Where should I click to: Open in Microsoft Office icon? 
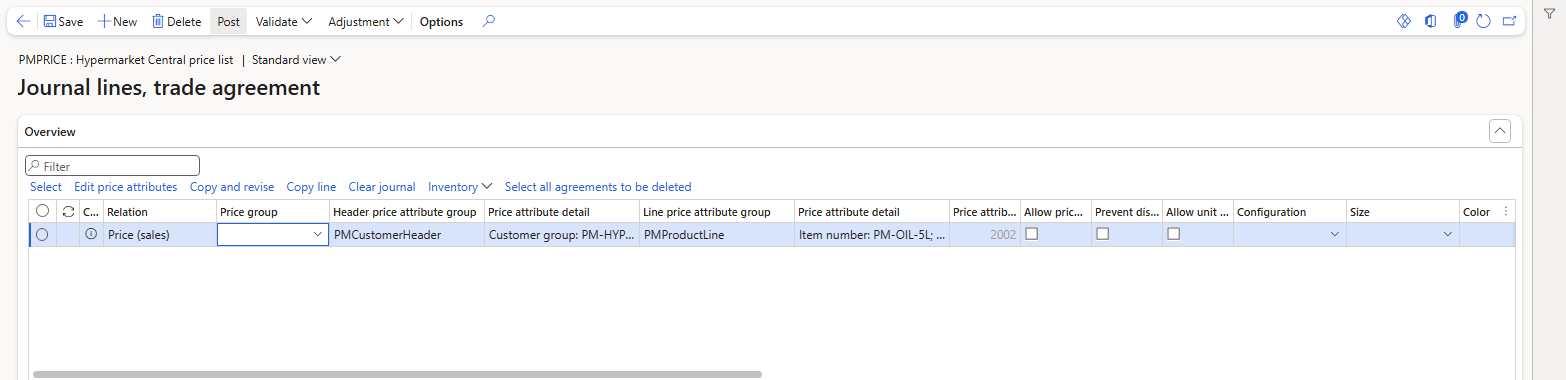point(1431,21)
